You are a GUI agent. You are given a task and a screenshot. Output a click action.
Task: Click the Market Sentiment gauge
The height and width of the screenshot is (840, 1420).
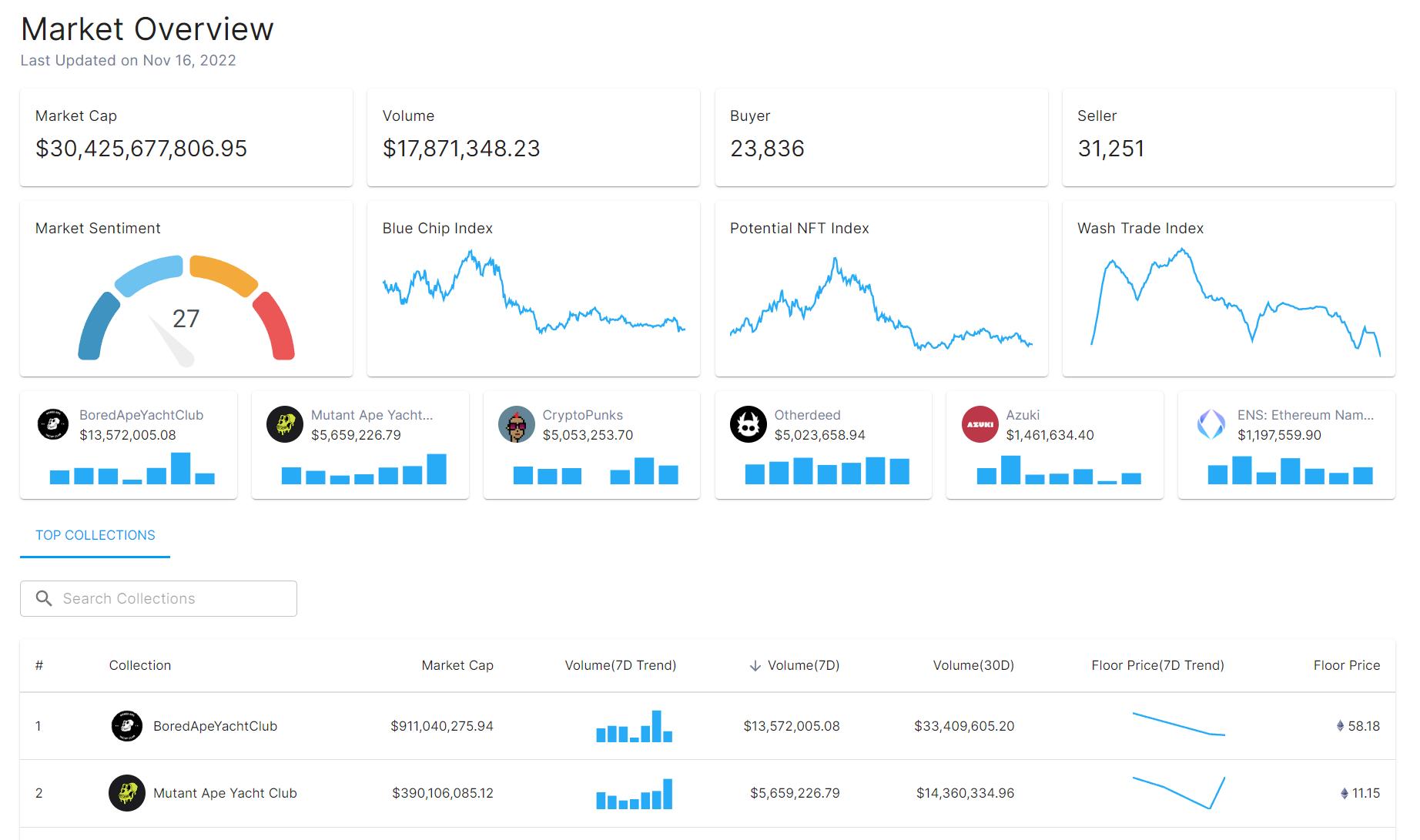point(186,310)
